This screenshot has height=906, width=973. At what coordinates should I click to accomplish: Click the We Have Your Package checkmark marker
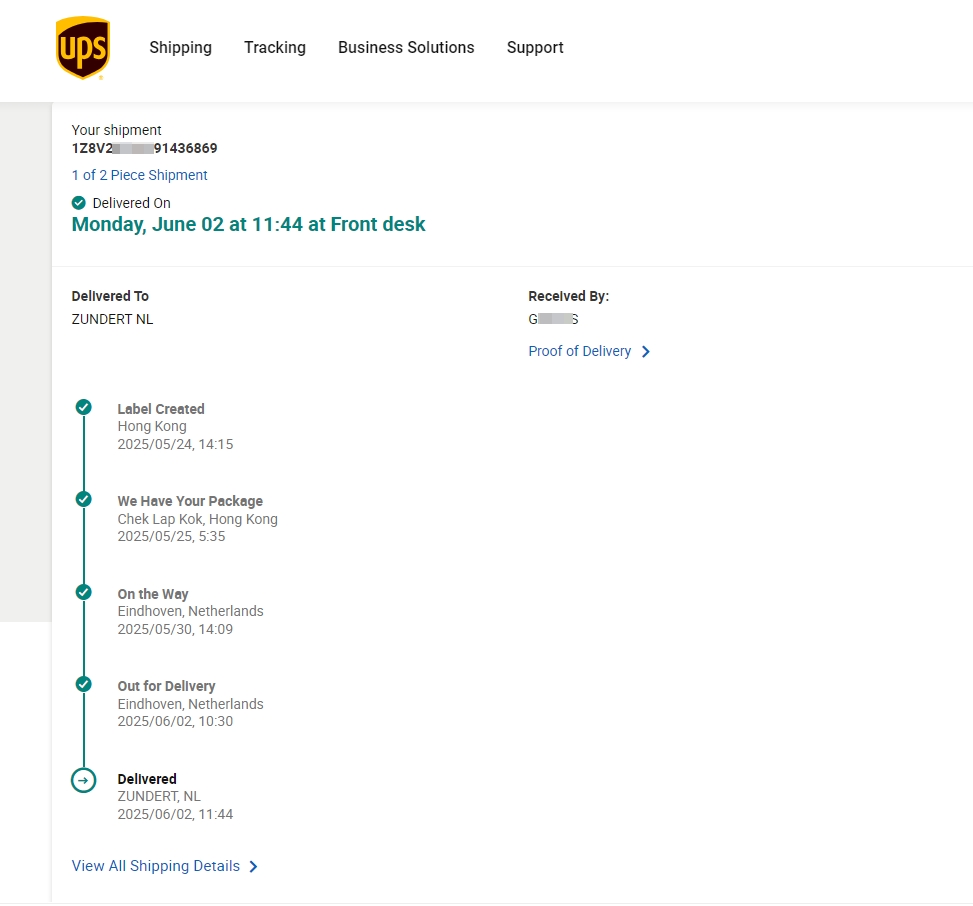pos(84,499)
